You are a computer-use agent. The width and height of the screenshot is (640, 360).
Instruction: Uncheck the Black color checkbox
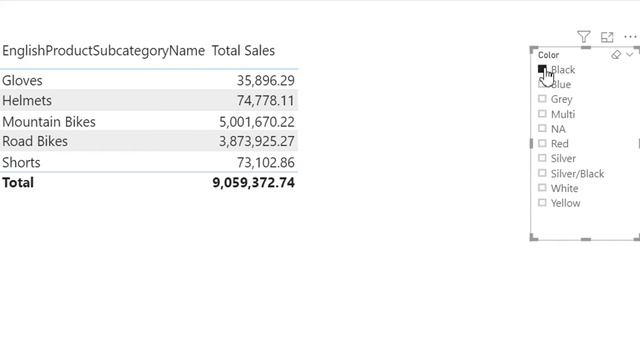(542, 69)
